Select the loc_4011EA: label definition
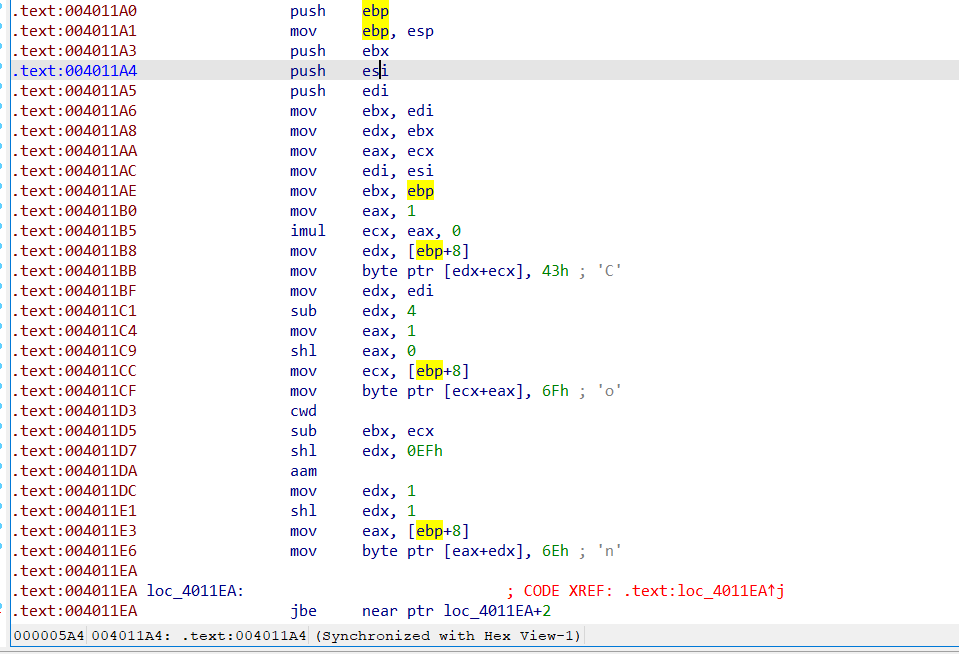 click(x=195, y=591)
